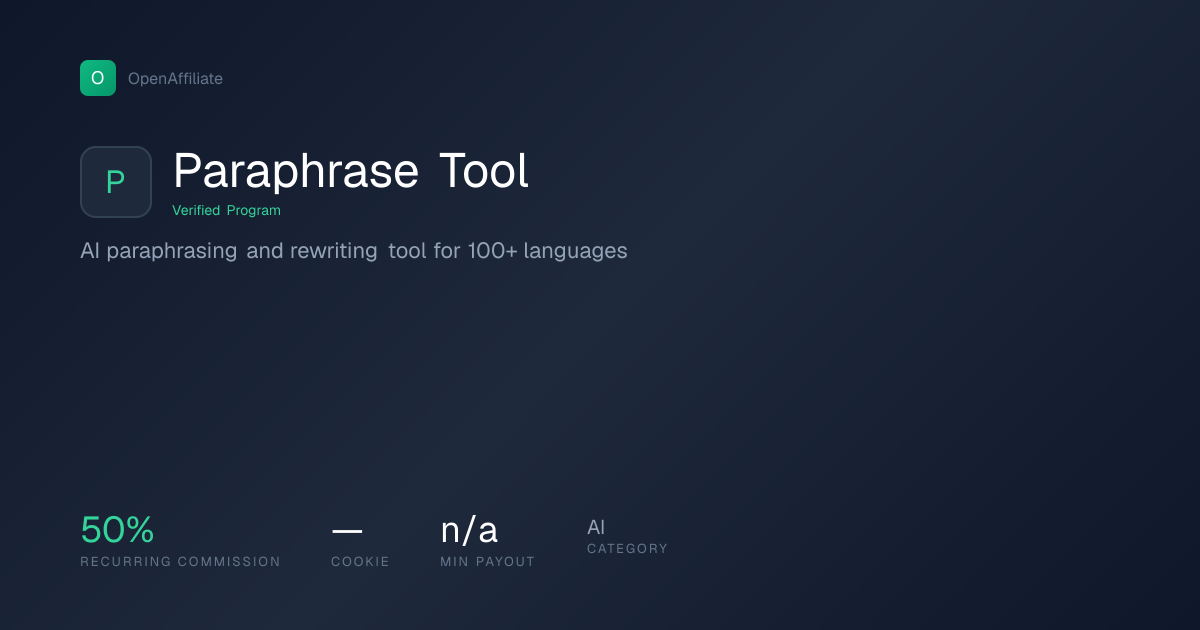1200x630 pixels.
Task: Click the Paraphrase Tool title
Action: click(351, 172)
